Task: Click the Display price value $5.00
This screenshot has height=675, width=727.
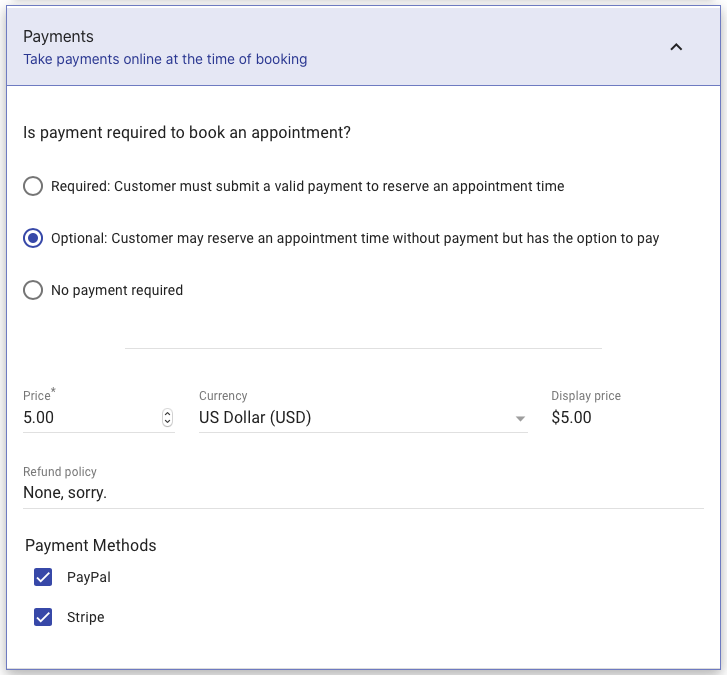Action: click(x=571, y=417)
